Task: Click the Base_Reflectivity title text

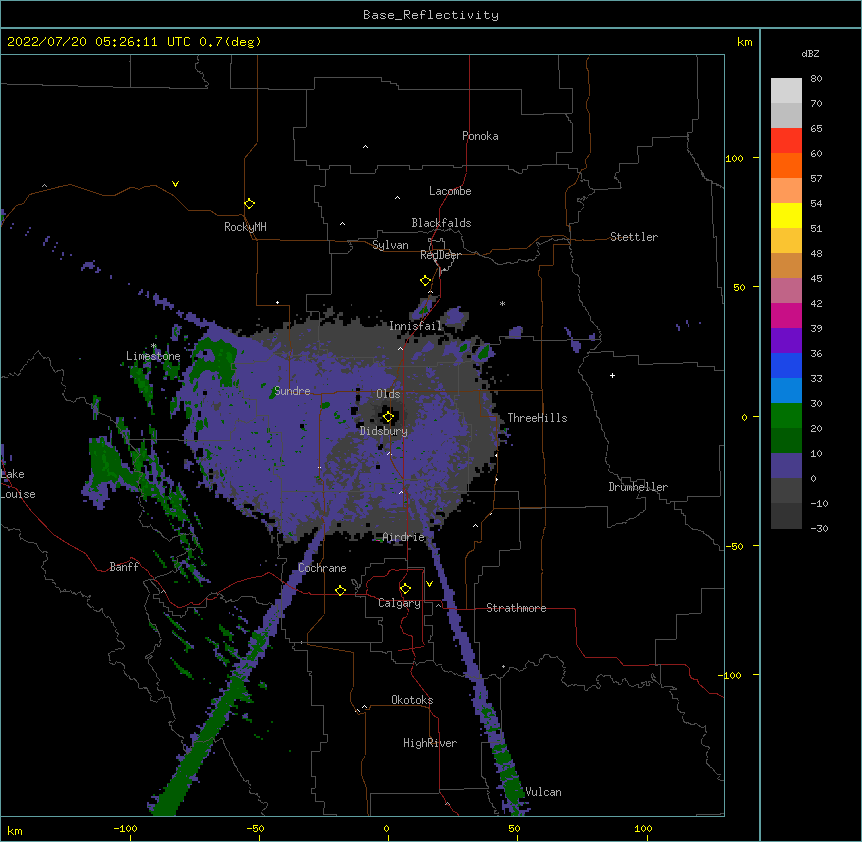Action: (x=431, y=15)
